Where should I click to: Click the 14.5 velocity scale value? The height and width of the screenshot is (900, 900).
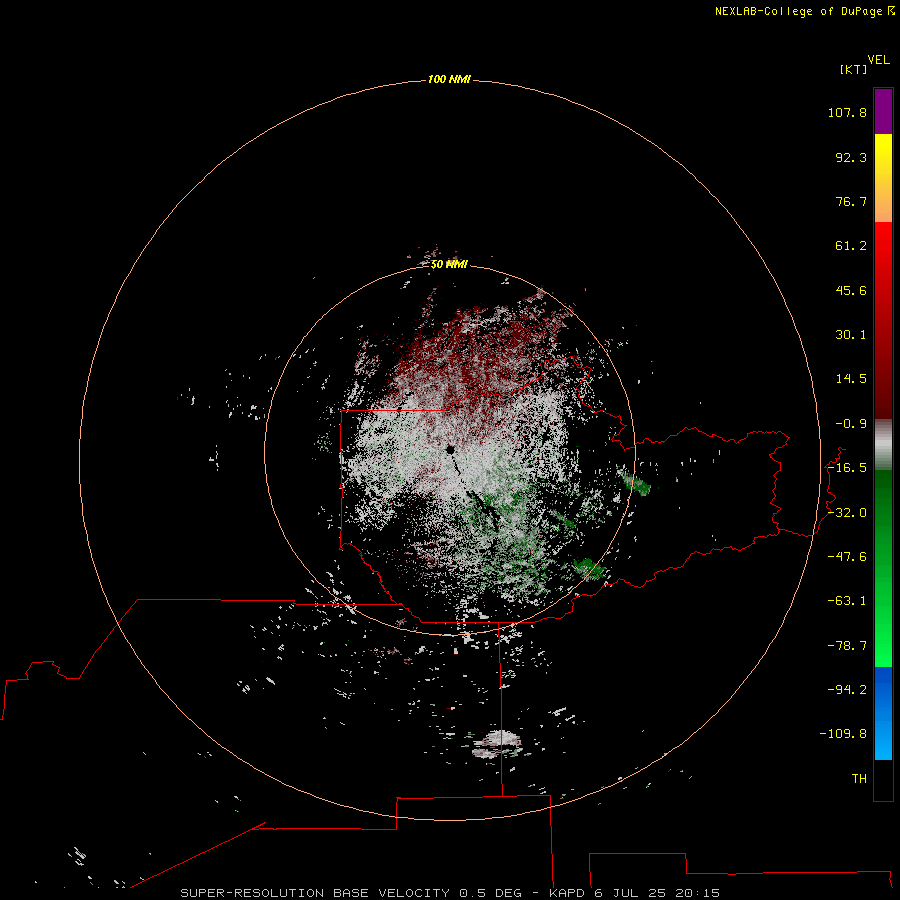coord(851,379)
